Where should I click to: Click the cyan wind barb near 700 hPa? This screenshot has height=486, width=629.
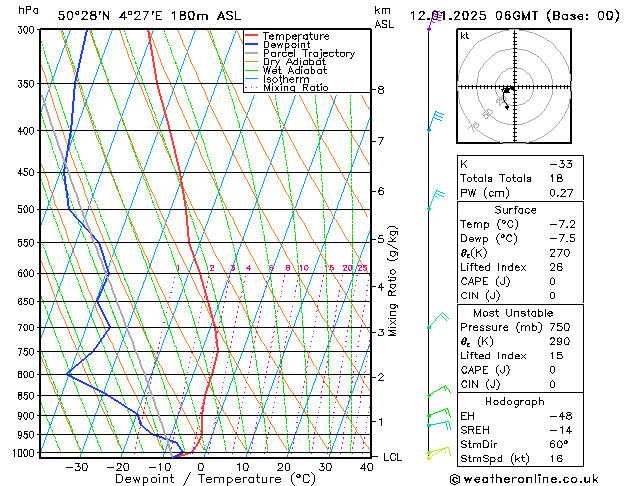[437, 320]
